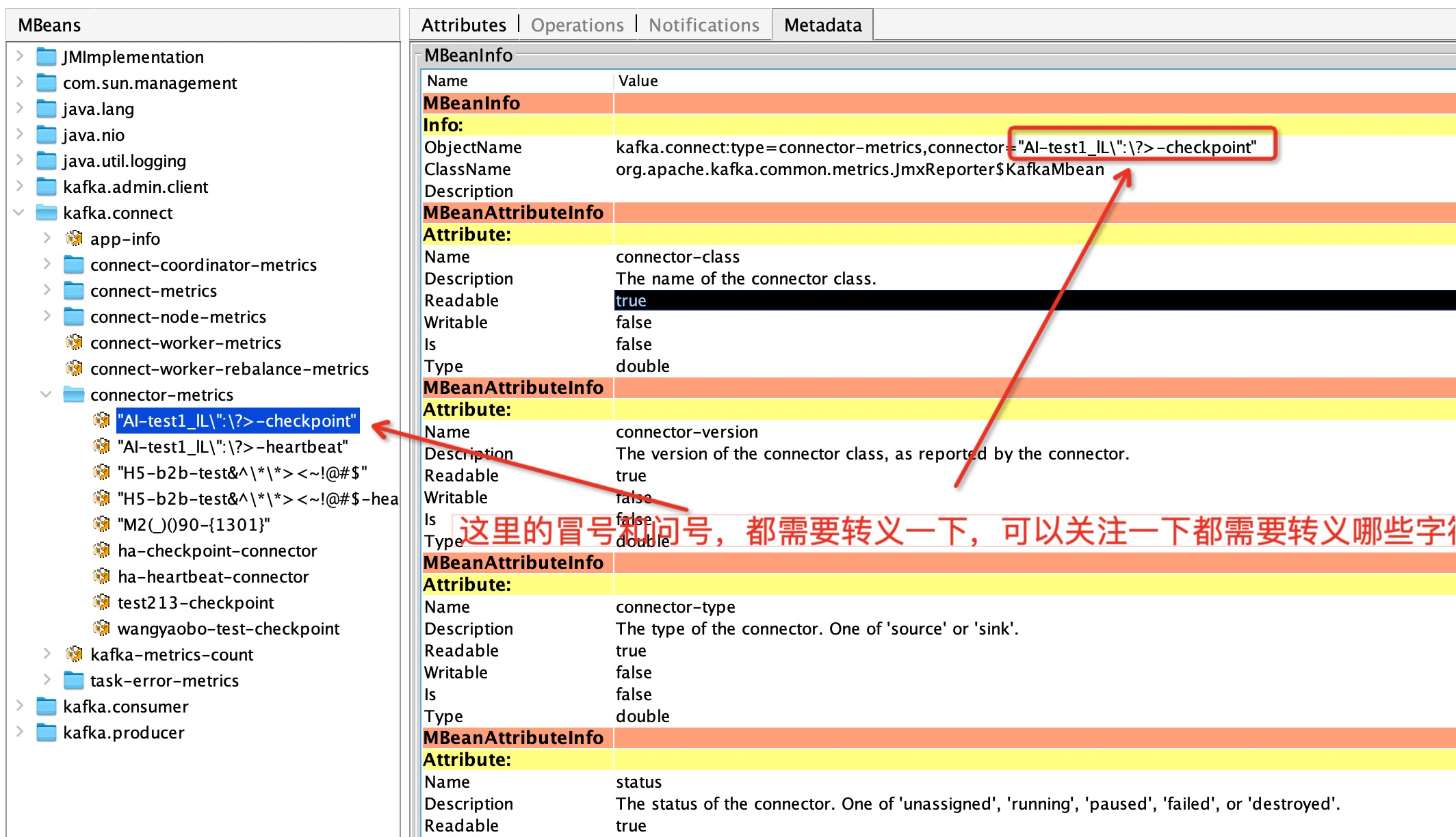1456x837 pixels.
Task: Click the Metadata tab
Action: (x=822, y=24)
